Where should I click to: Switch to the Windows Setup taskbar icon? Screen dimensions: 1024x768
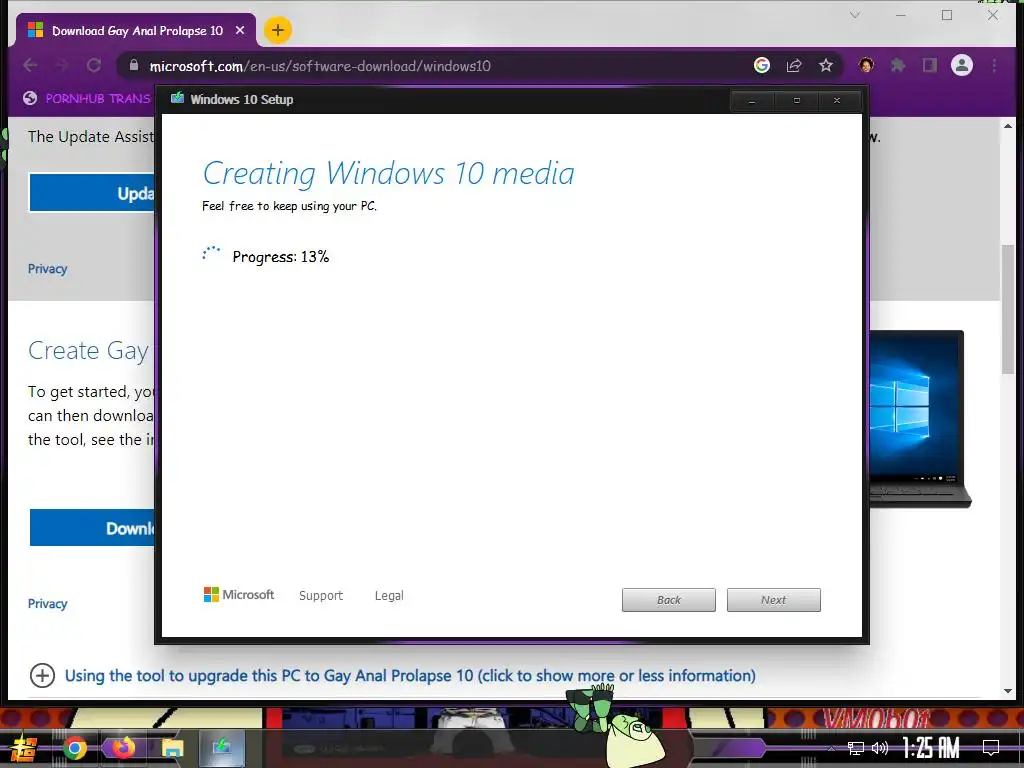pyautogui.click(x=221, y=748)
